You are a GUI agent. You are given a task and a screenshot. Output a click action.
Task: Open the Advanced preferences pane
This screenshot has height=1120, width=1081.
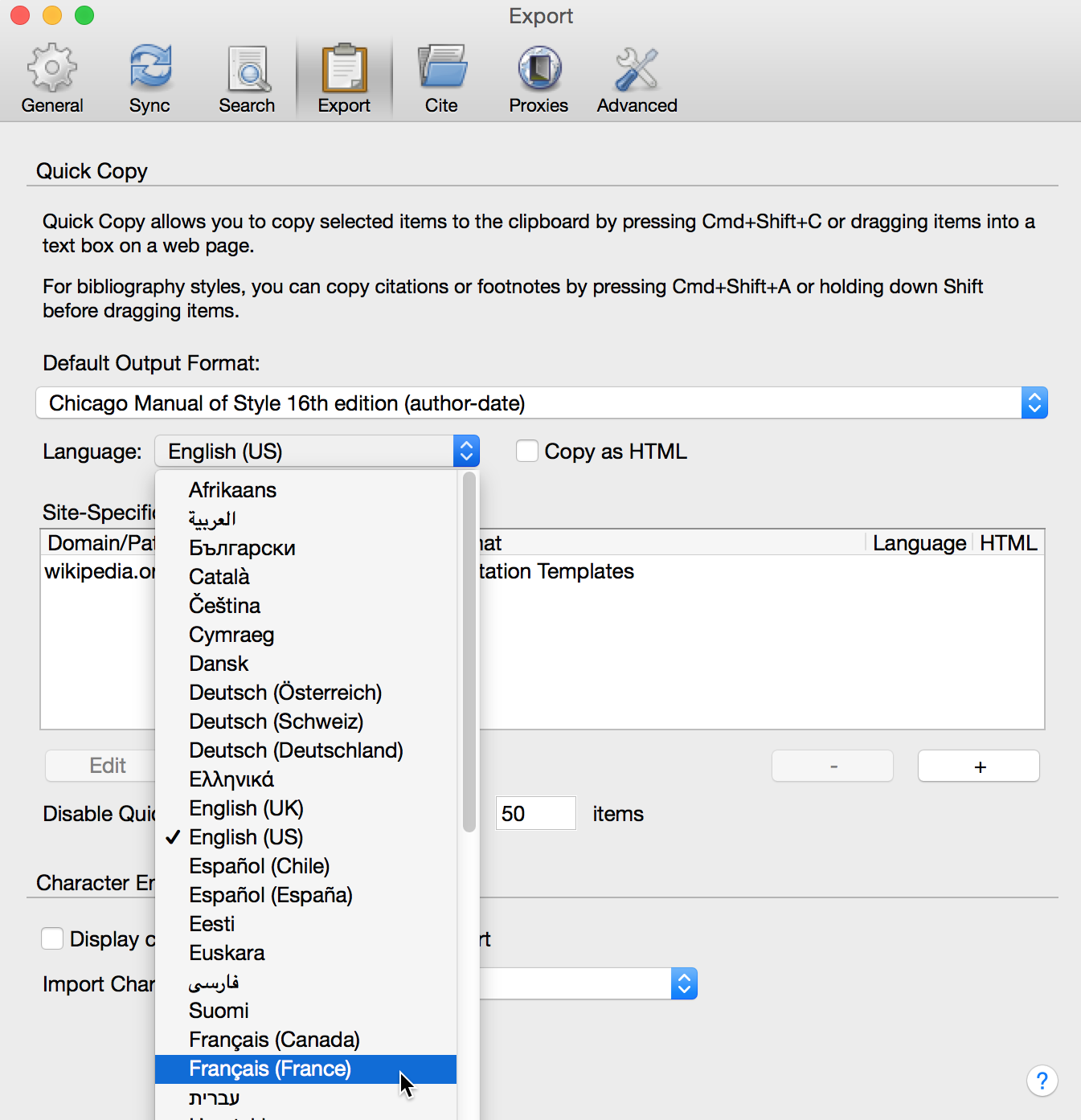pyautogui.click(x=636, y=76)
